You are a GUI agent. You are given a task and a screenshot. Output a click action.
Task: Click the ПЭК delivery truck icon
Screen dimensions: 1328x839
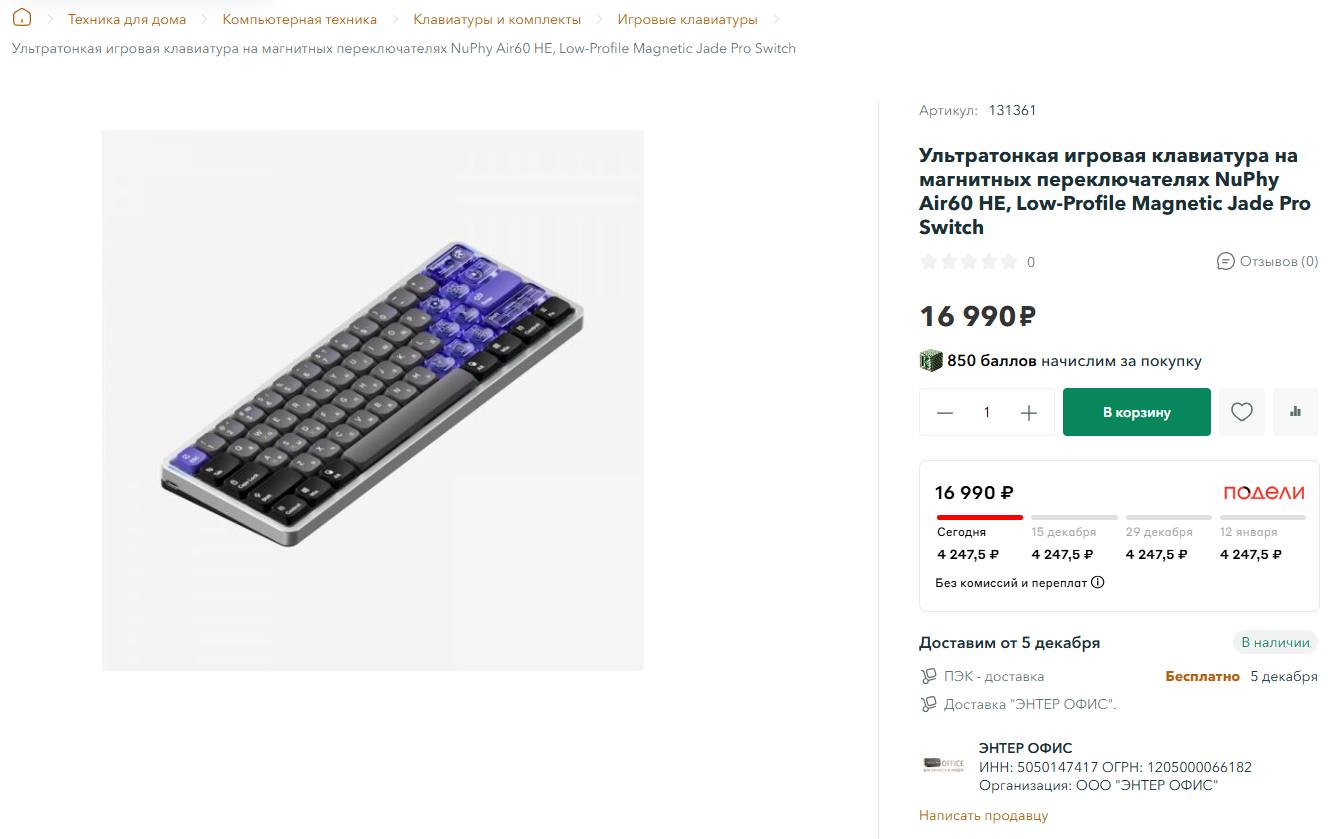(x=929, y=676)
